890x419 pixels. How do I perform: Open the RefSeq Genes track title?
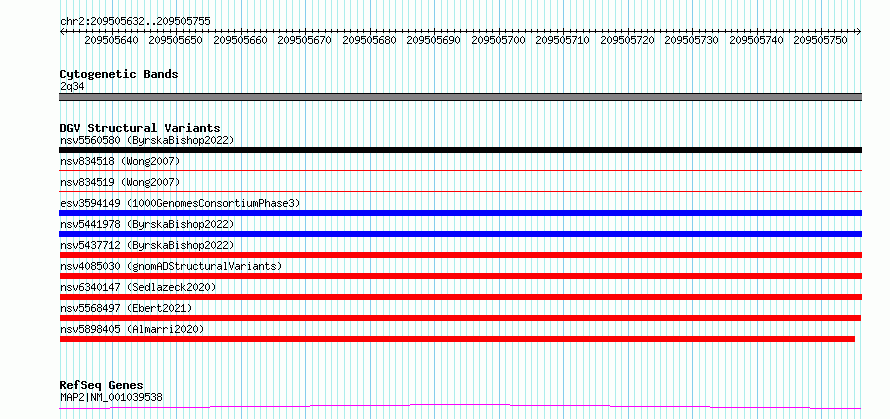pyautogui.click(x=101, y=386)
